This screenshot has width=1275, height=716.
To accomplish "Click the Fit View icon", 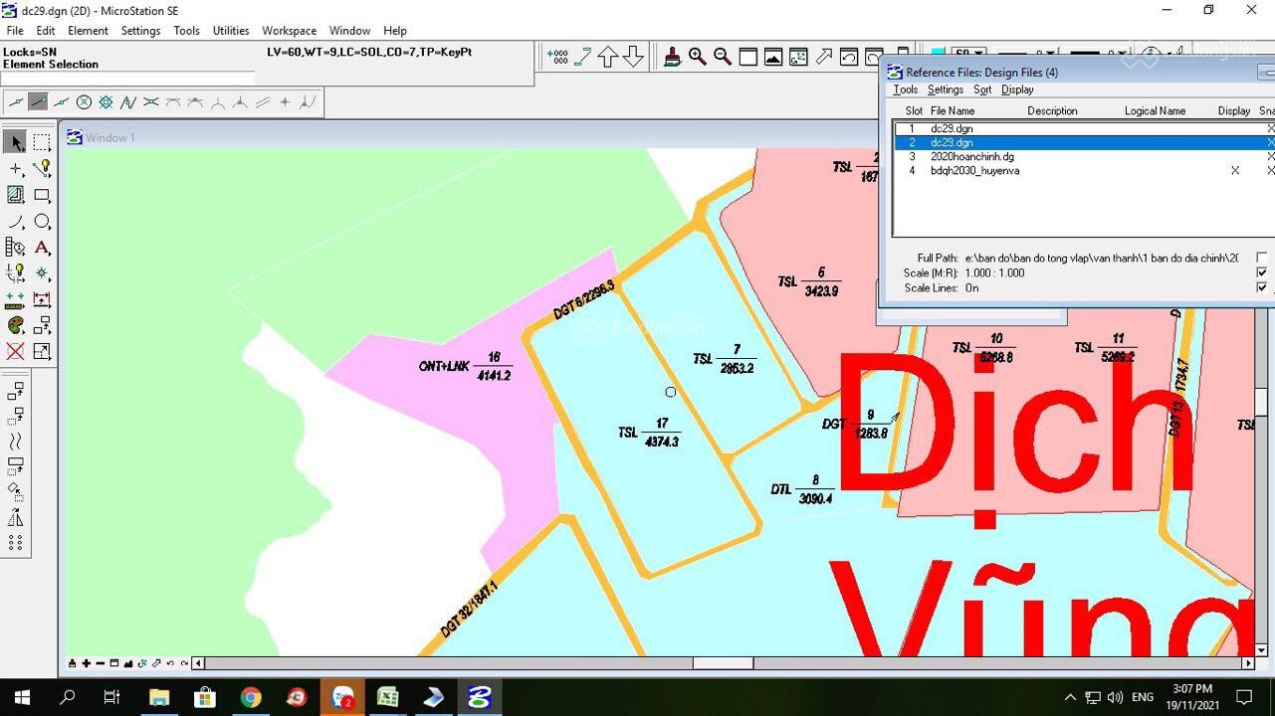I will pos(773,57).
